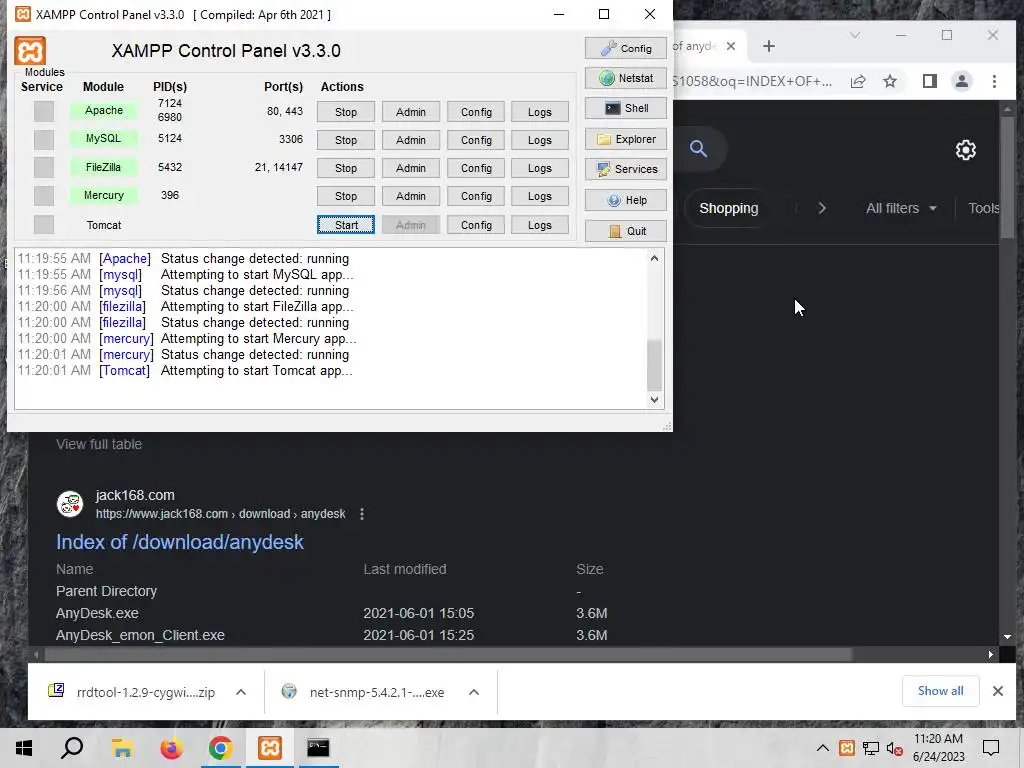Toggle the MySQL service checkbox
1024x768 pixels.
pos(44,139)
